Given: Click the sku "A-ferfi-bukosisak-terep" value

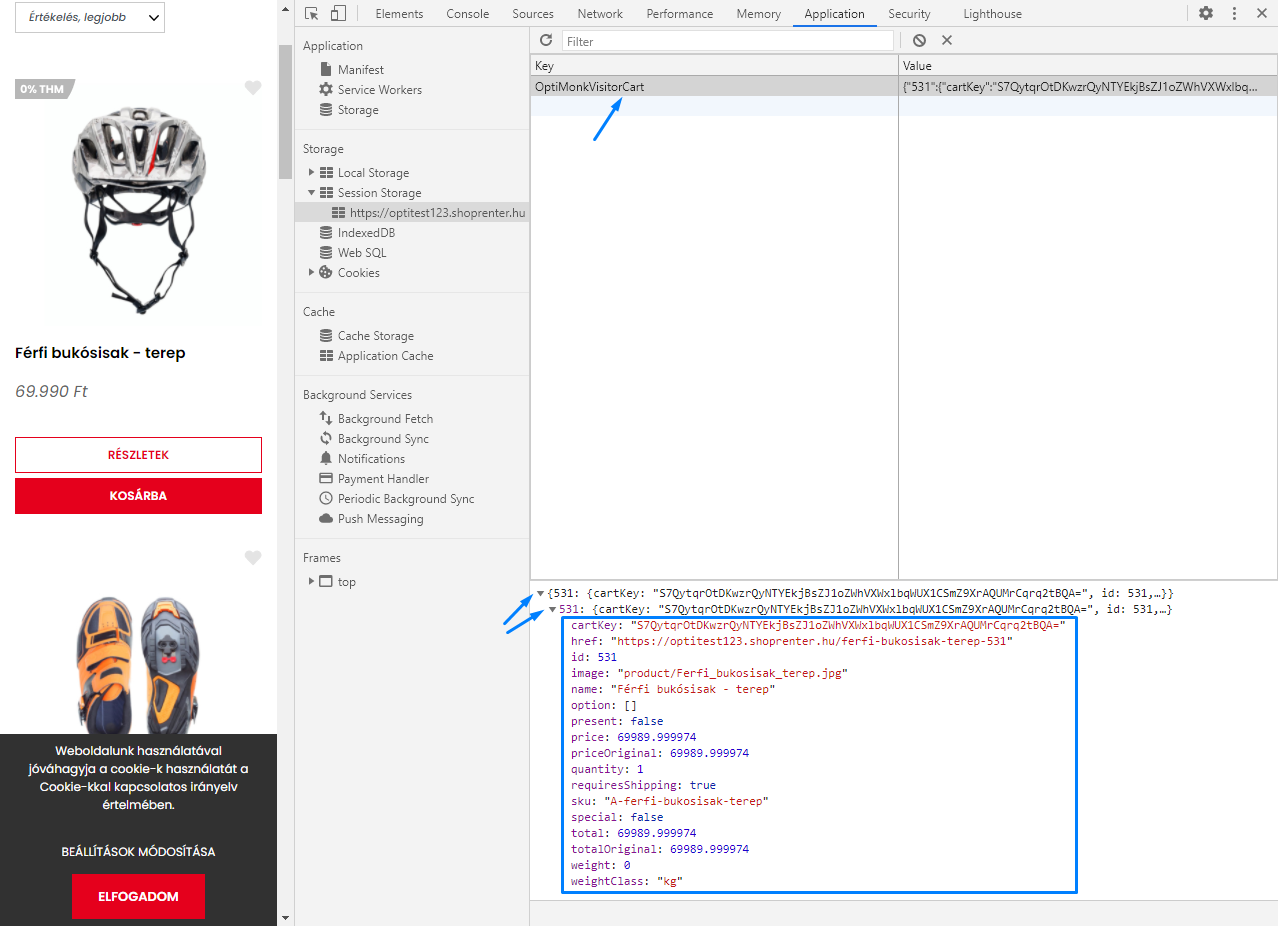Looking at the screenshot, I should [686, 801].
